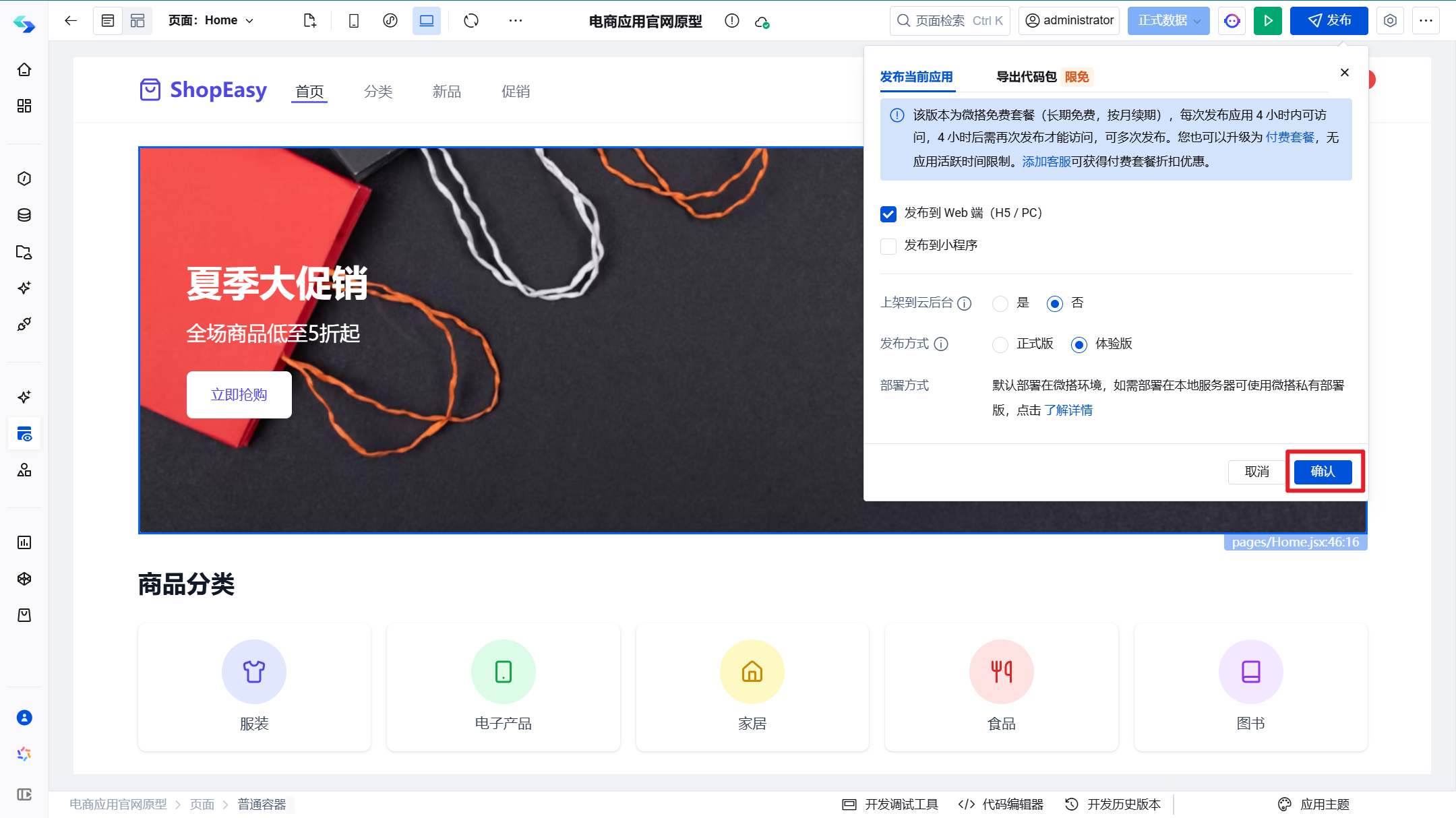Open the user avatar sidebar icon
This screenshot has height=818, width=1456.
point(24,718)
